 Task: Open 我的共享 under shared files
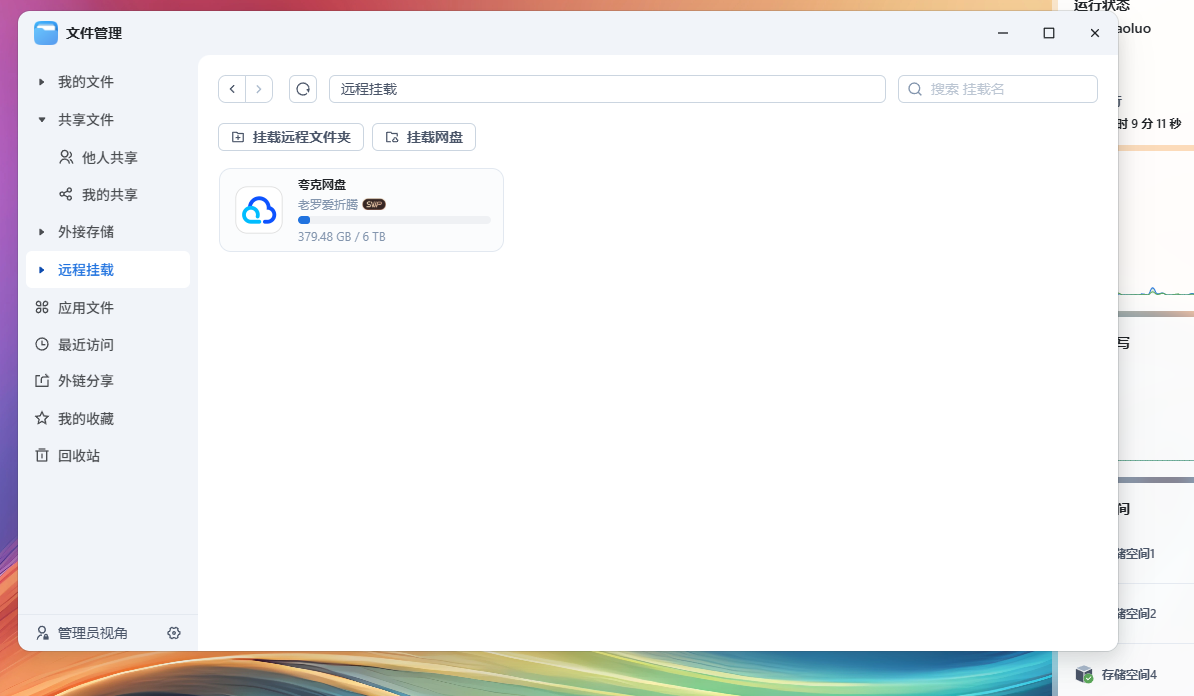click(110, 195)
